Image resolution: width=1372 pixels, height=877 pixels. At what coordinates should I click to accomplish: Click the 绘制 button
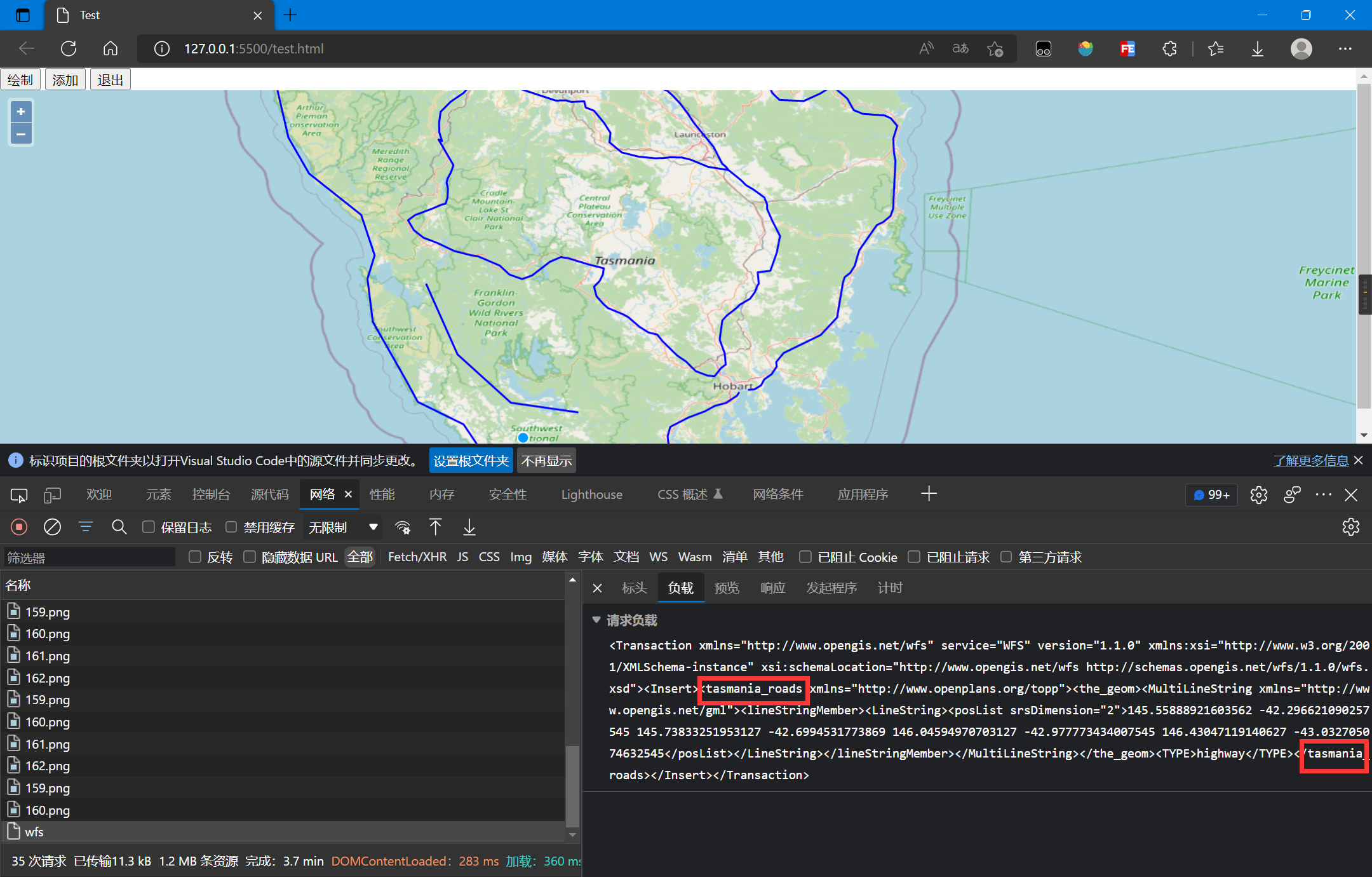20,79
